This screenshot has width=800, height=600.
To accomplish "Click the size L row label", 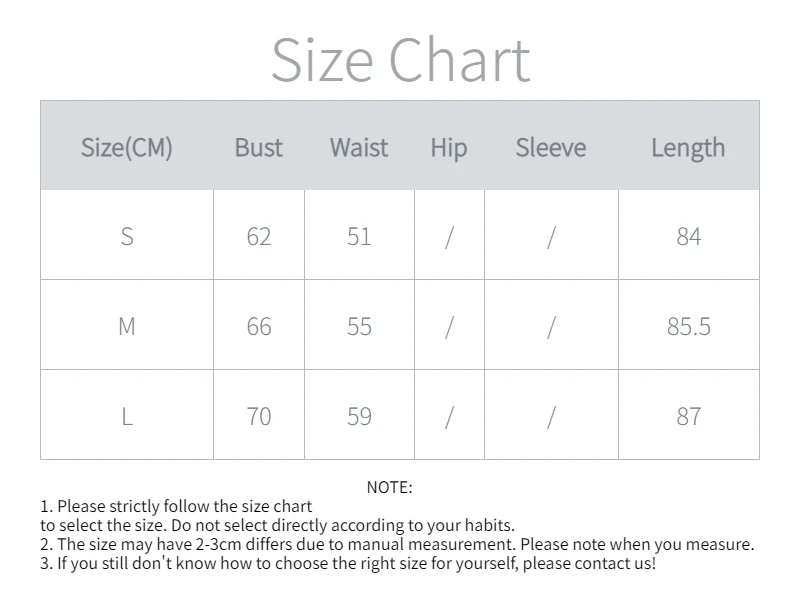I will point(127,417).
